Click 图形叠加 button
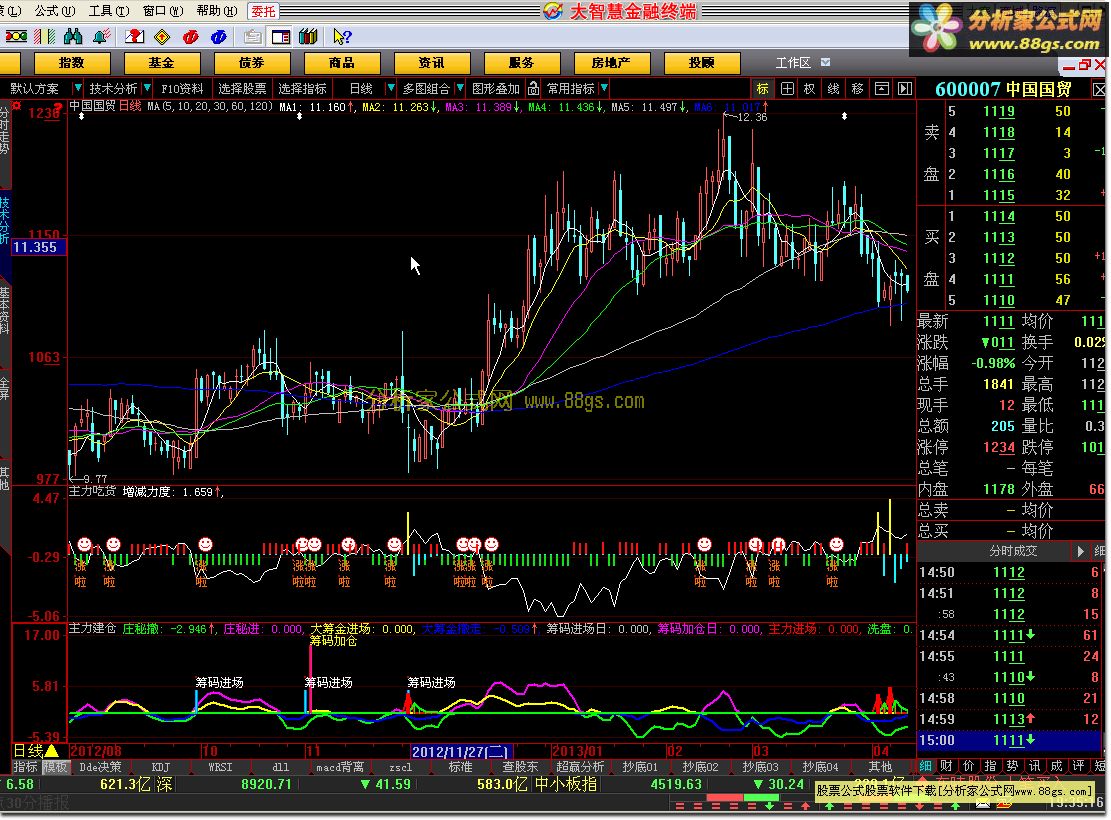 coord(496,89)
